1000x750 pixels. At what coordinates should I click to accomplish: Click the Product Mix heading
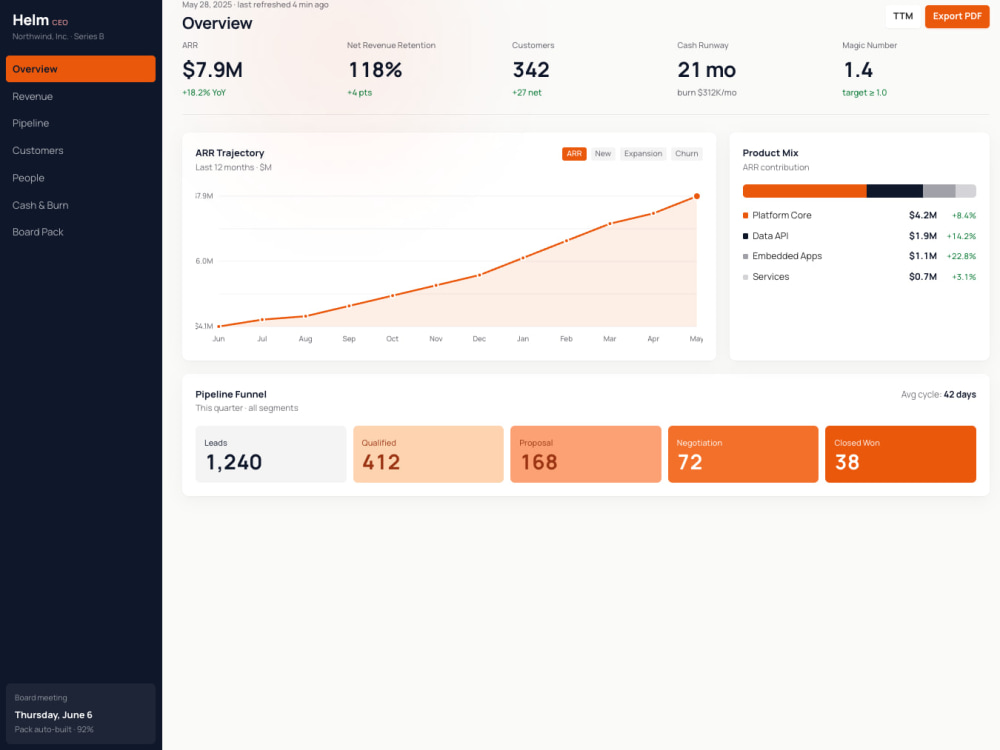click(770, 153)
